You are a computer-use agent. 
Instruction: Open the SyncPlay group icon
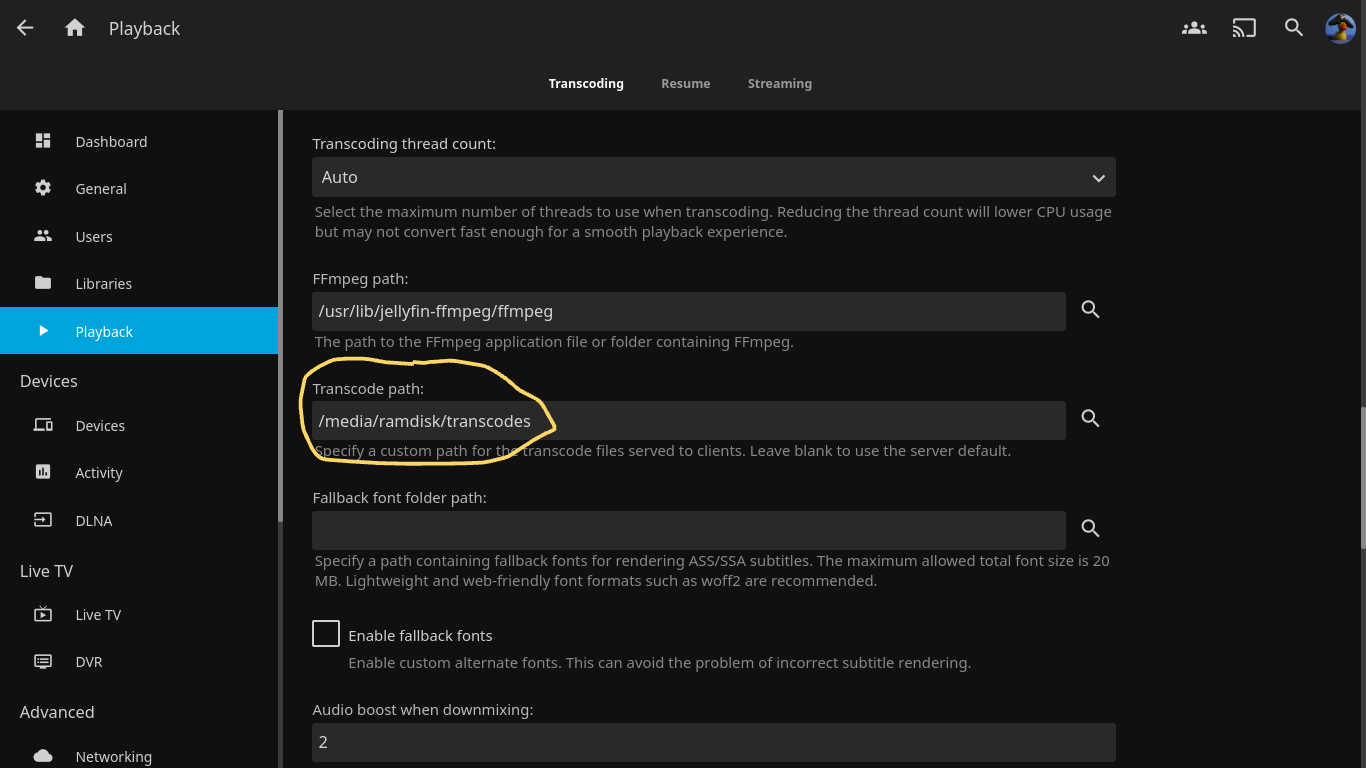[1194, 28]
